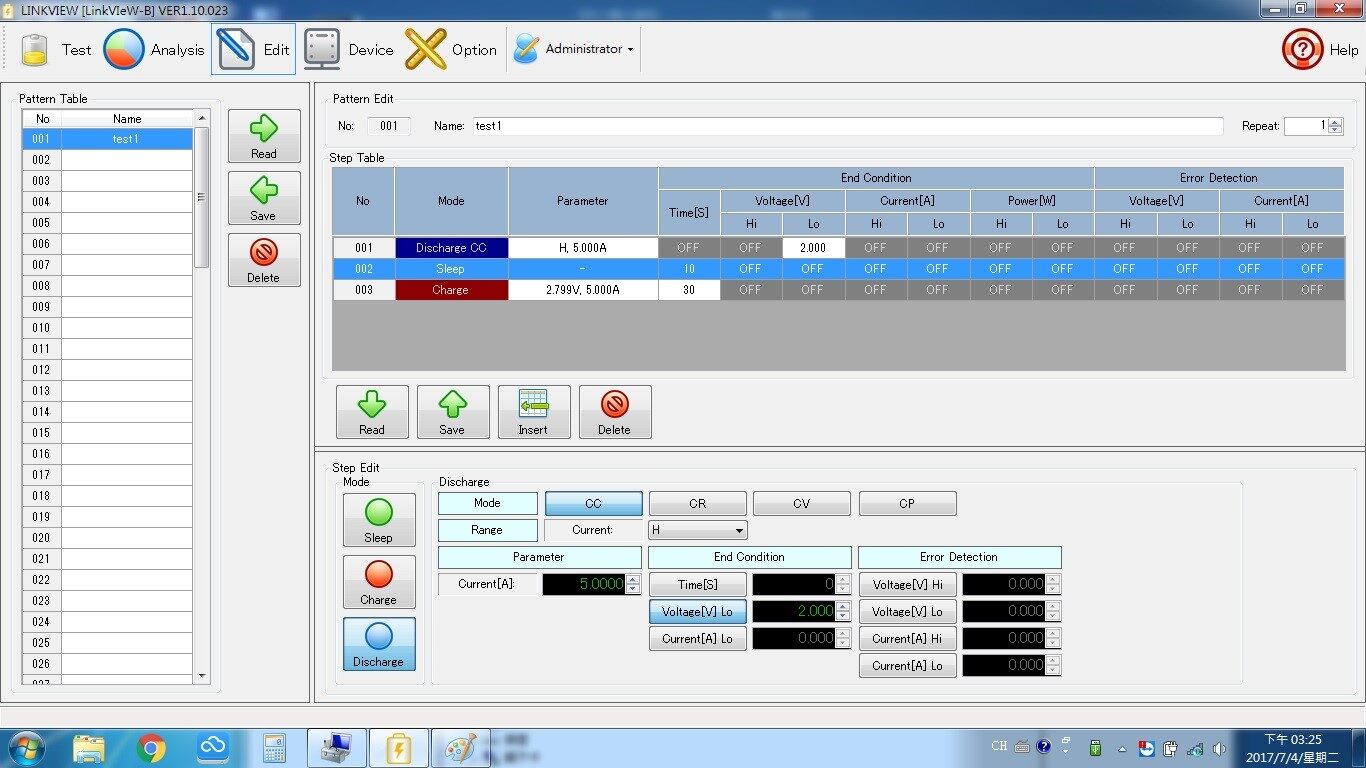
Task: Click Delete button in Pattern Table panel
Action: (x=263, y=260)
